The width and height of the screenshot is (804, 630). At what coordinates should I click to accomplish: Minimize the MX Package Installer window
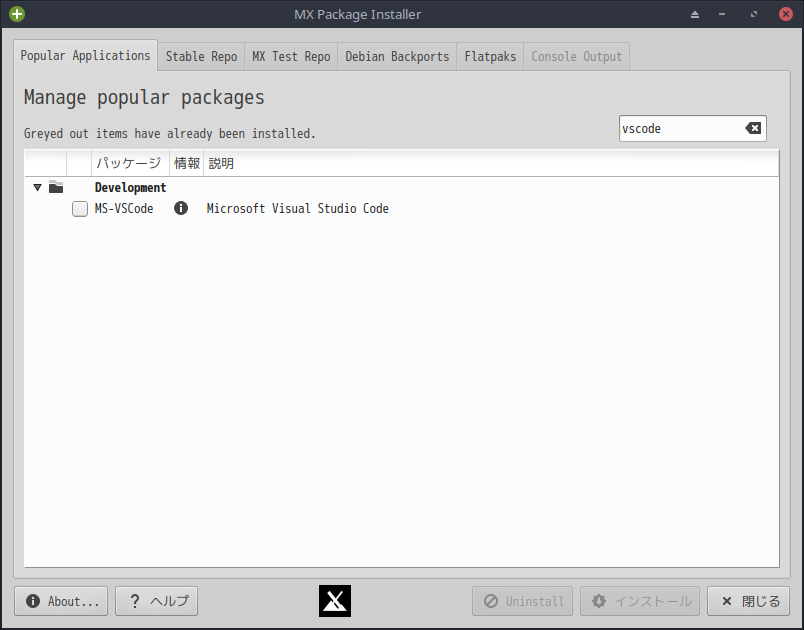[x=722, y=14]
